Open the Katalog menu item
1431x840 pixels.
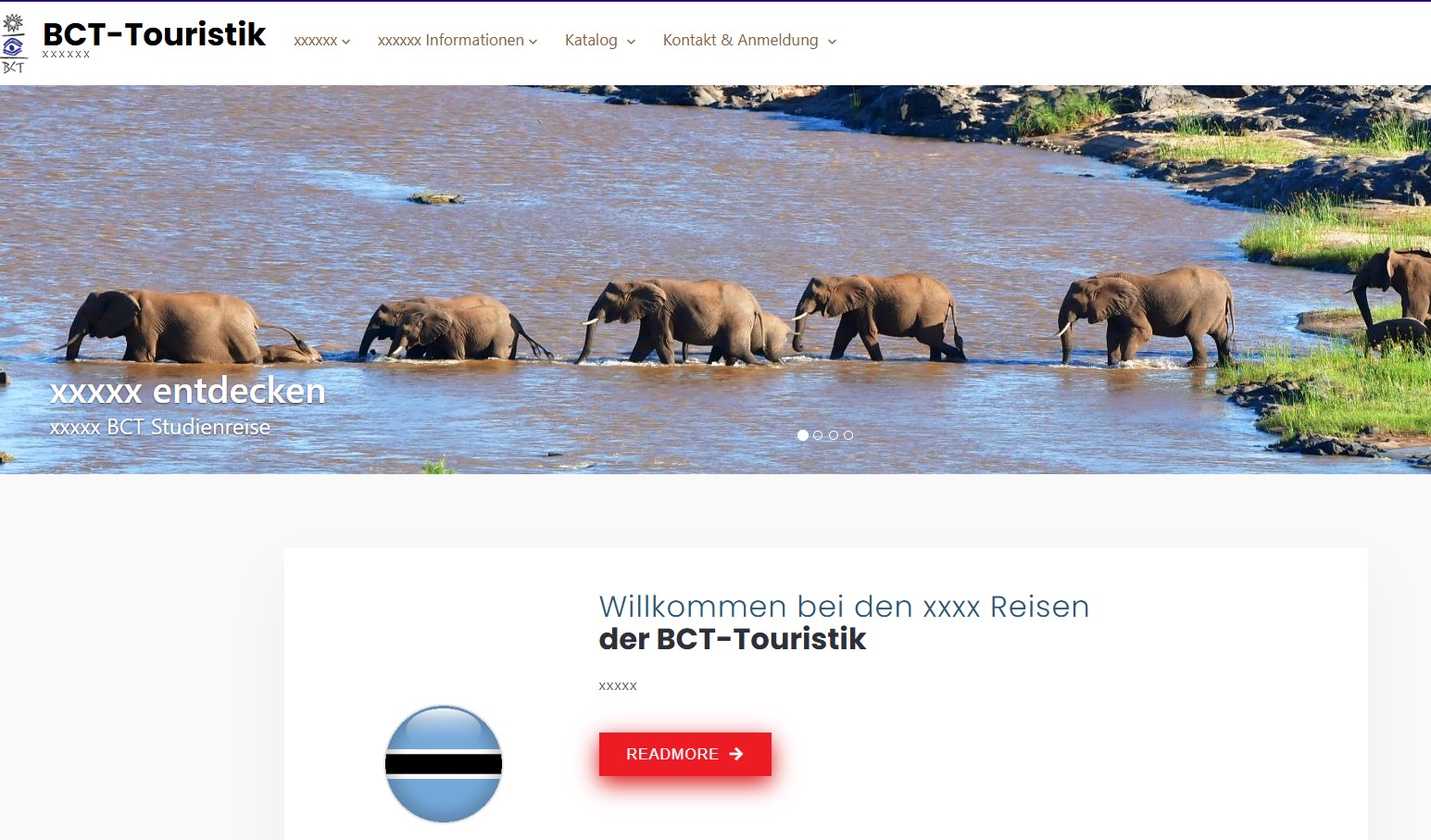[x=591, y=41]
